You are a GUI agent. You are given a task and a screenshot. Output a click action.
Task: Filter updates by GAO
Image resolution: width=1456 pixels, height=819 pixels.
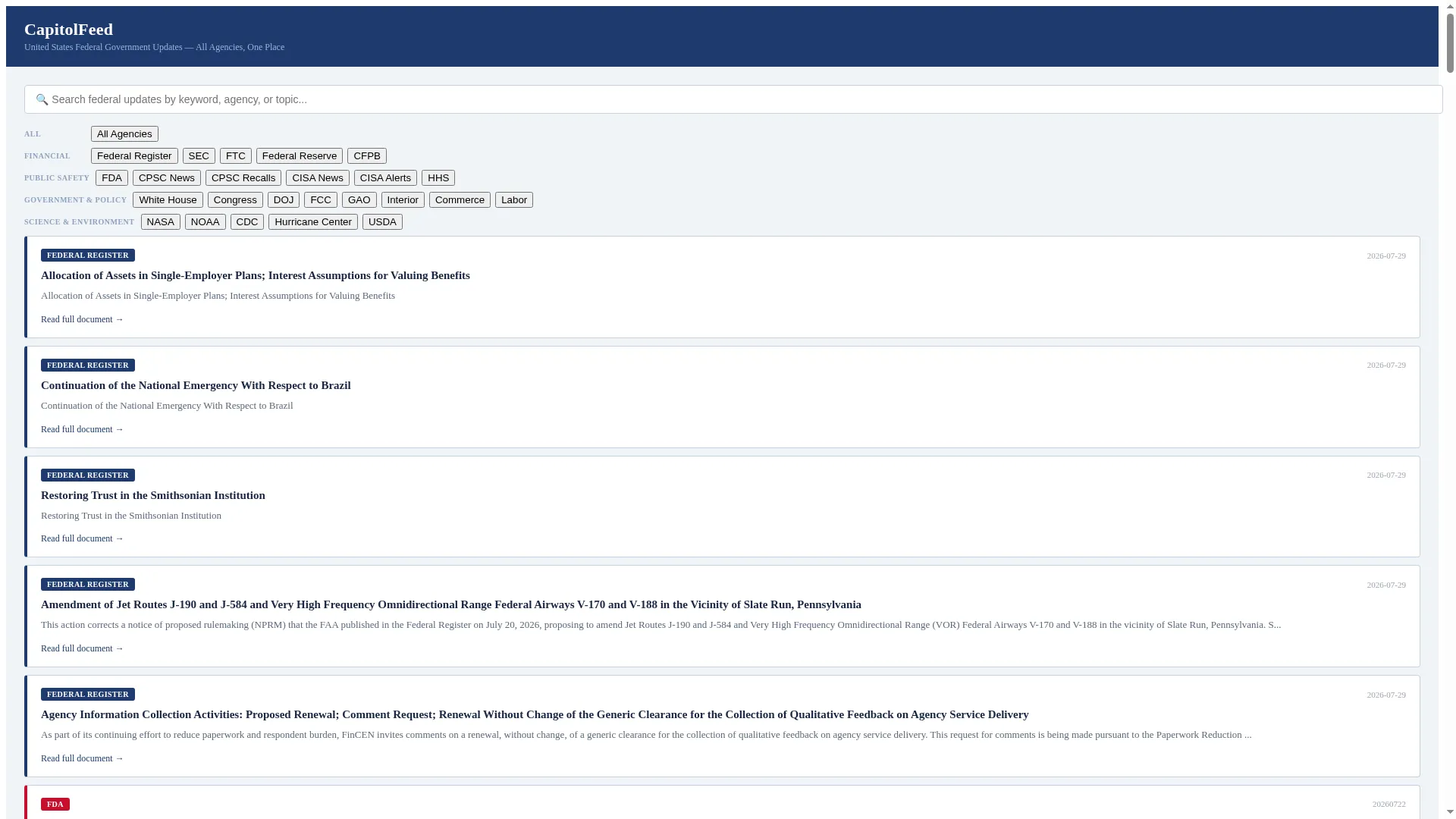click(359, 200)
